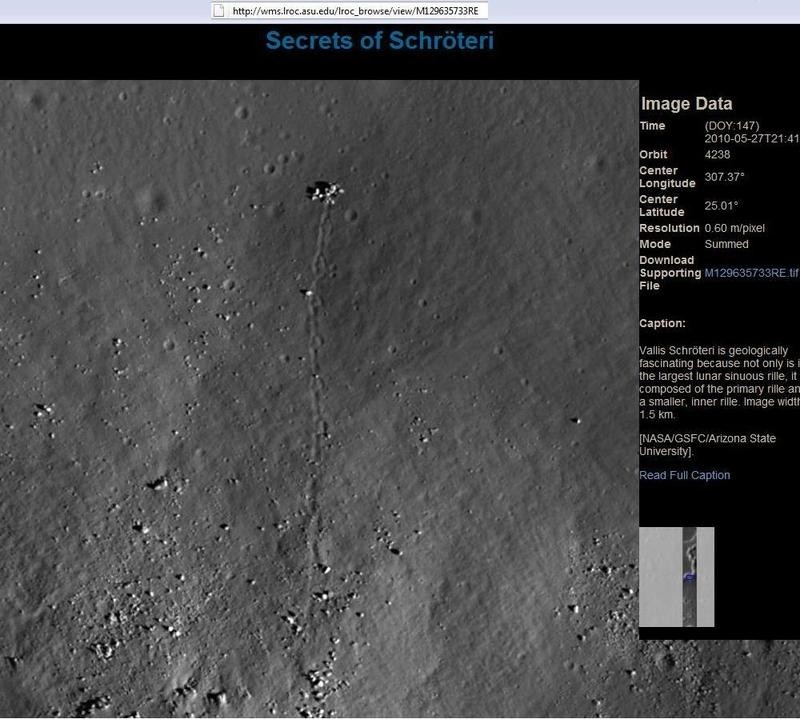Select the Center Latitude value 25.01°
The height and width of the screenshot is (719, 800).
[721, 206]
